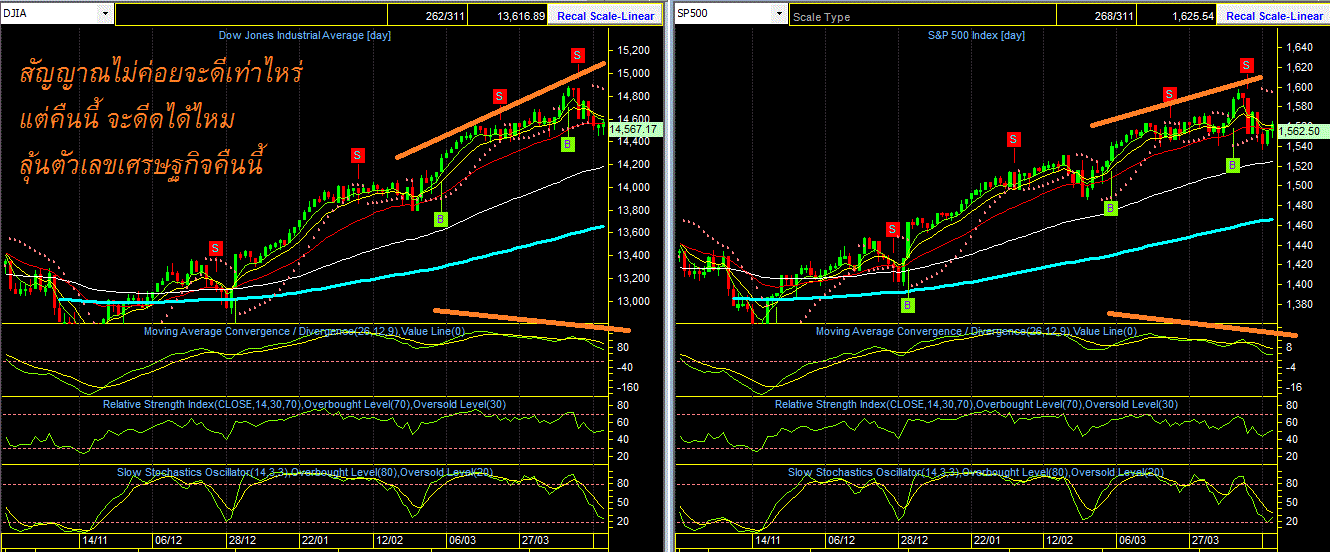The image size is (1330, 552).
Task: Click the S&P Slow Stochastics Oscillator title
Action: 977,471
